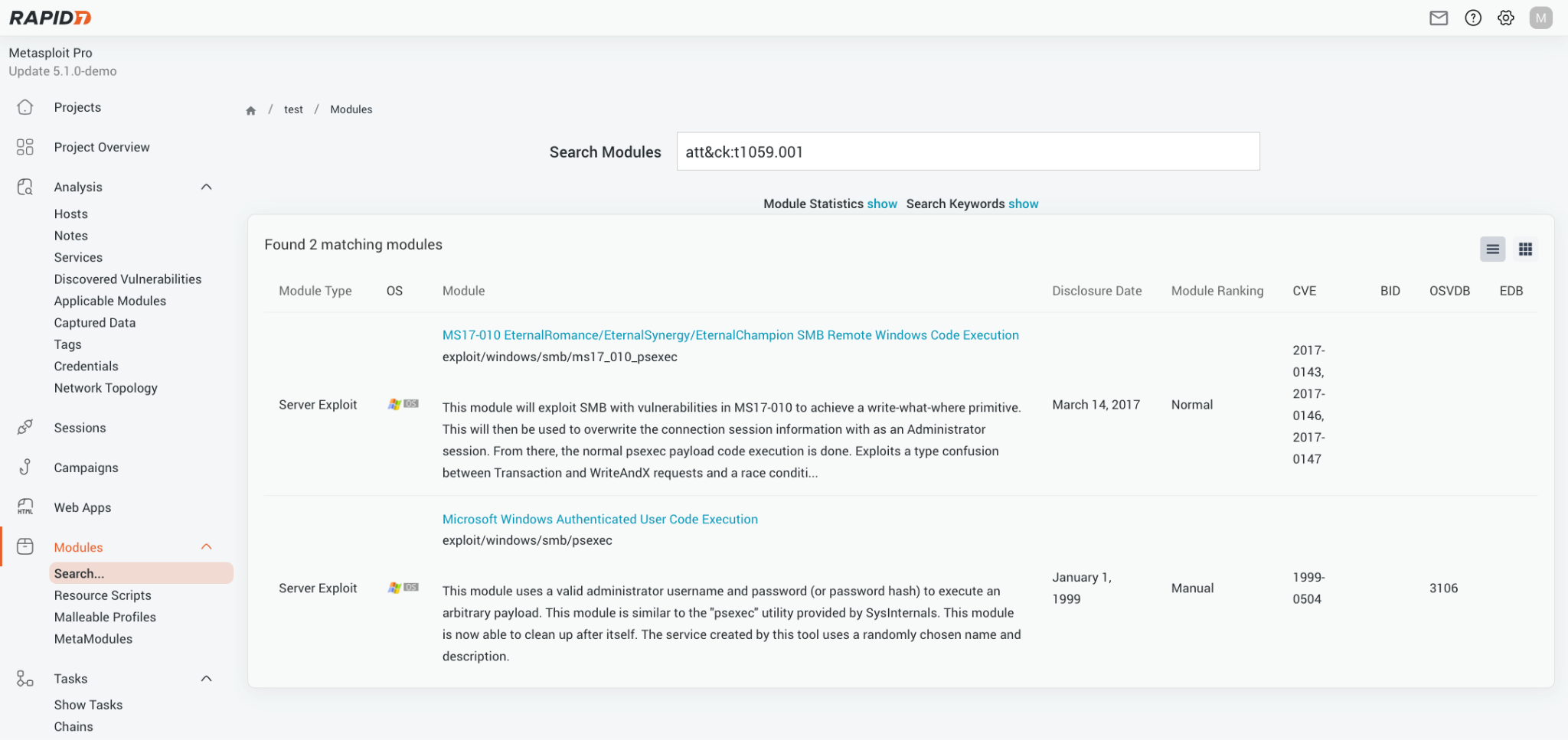Open the mail notifications icon
Image resolution: width=1568 pixels, height=740 pixels.
pos(1439,18)
